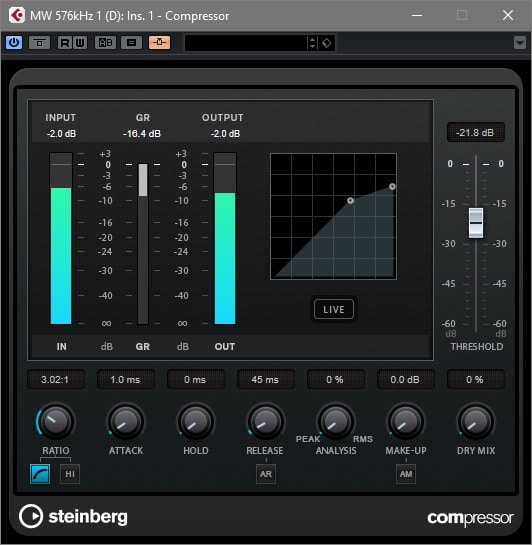Click the PEAK label
The height and width of the screenshot is (545, 532).
308,439
